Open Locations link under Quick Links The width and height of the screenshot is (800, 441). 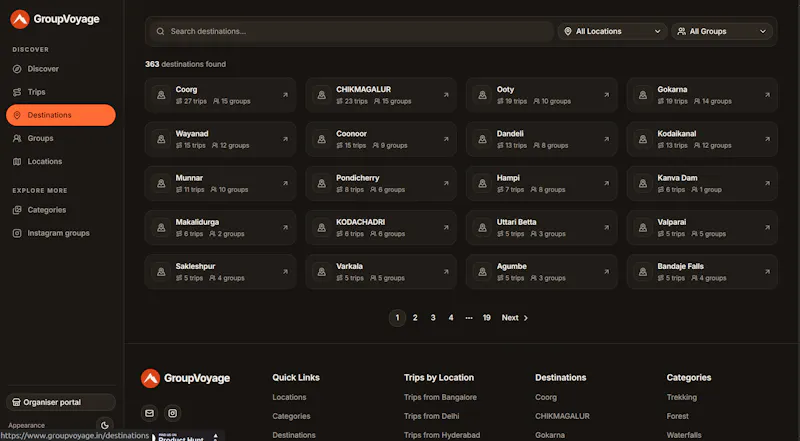289,397
